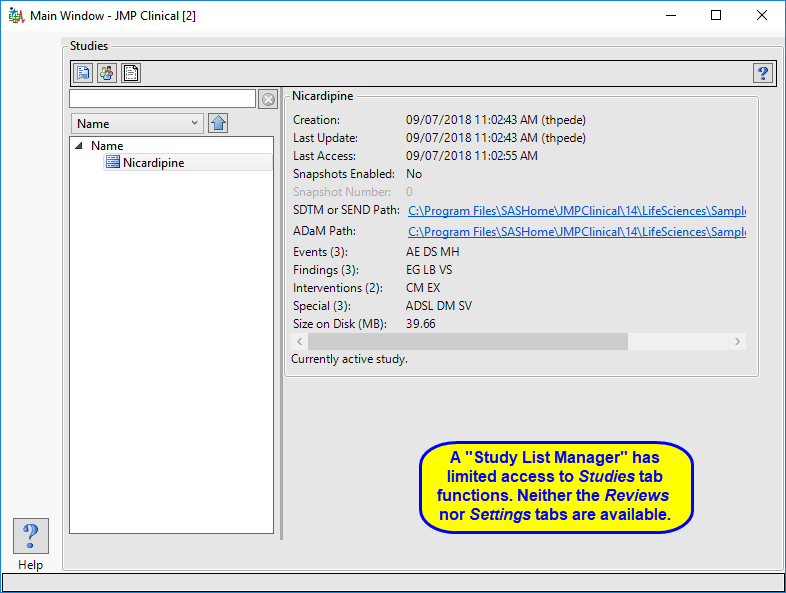Click the large Help question mark button

click(31, 536)
